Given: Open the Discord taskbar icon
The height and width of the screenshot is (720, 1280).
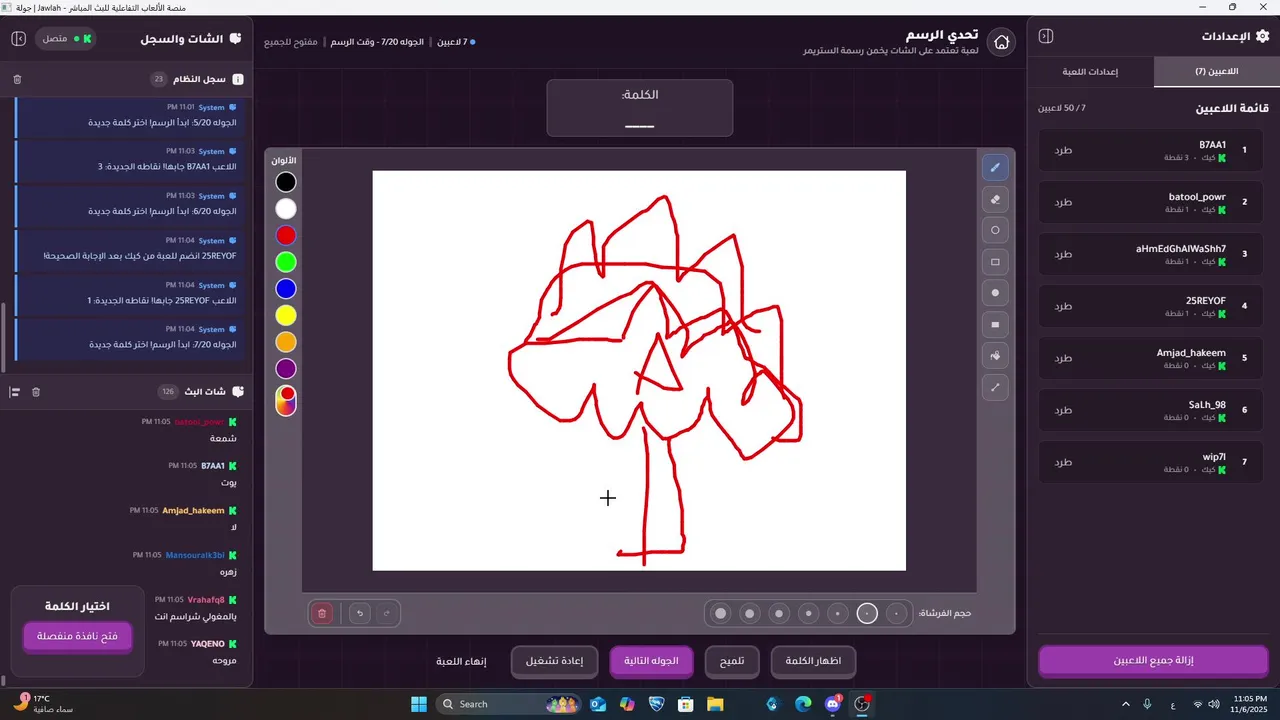Looking at the screenshot, I should pyautogui.click(x=833, y=704).
